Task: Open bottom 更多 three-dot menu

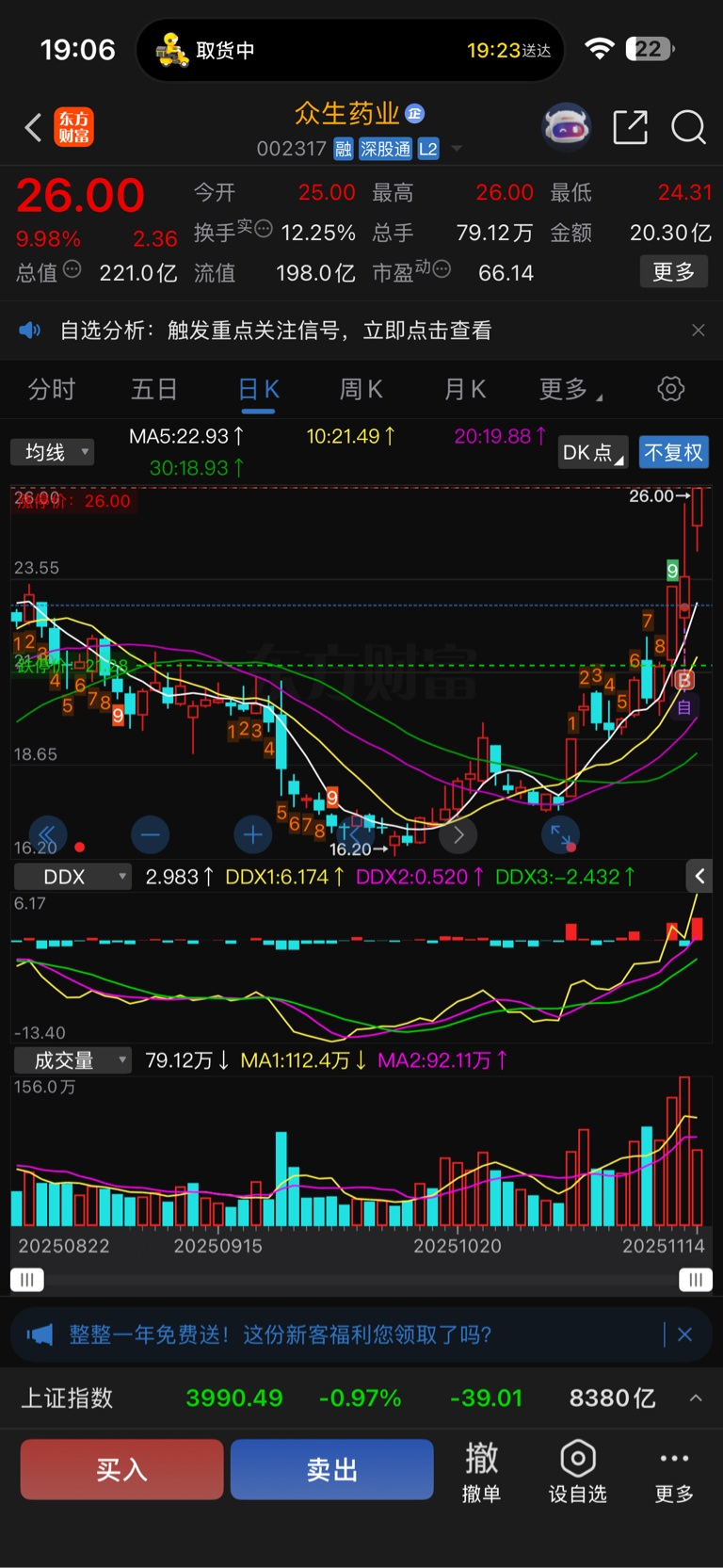Action: (x=674, y=1471)
